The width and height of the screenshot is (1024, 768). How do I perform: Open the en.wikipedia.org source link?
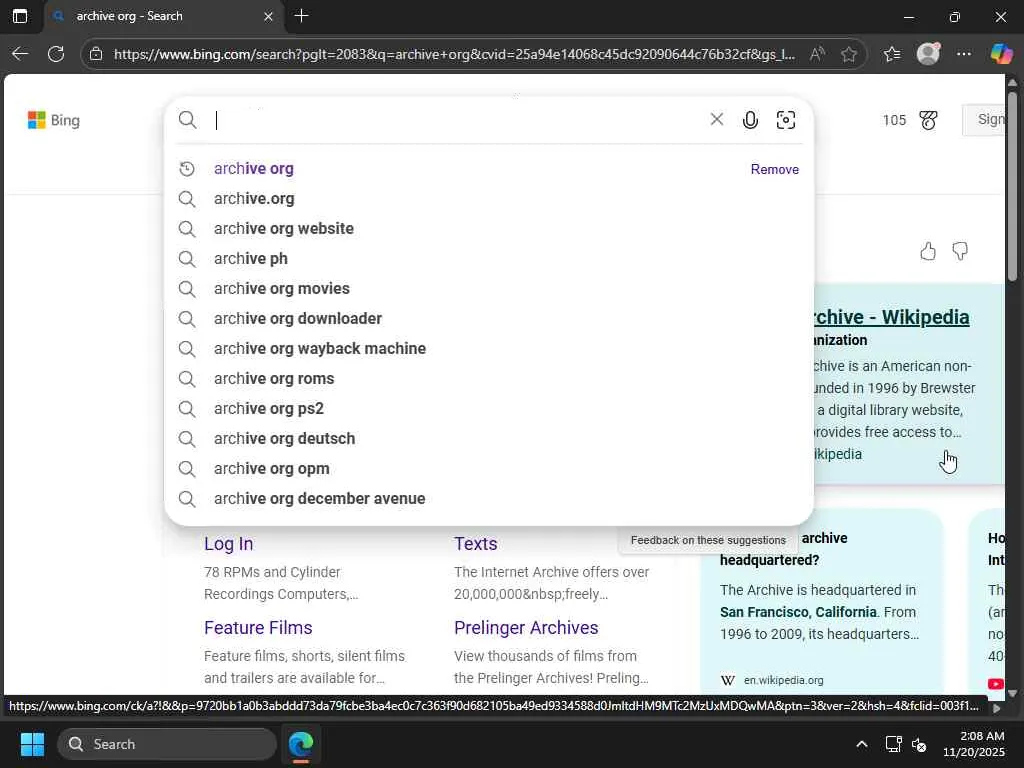(783, 680)
